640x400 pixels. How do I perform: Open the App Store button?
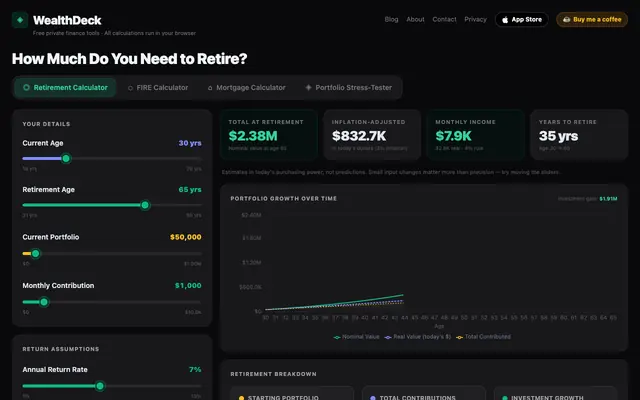522,20
